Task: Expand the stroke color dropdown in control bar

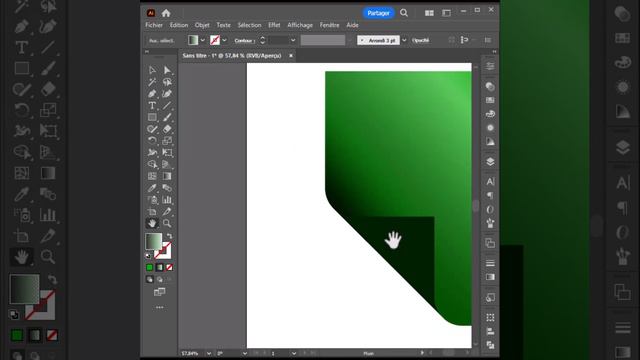Action: click(224, 40)
